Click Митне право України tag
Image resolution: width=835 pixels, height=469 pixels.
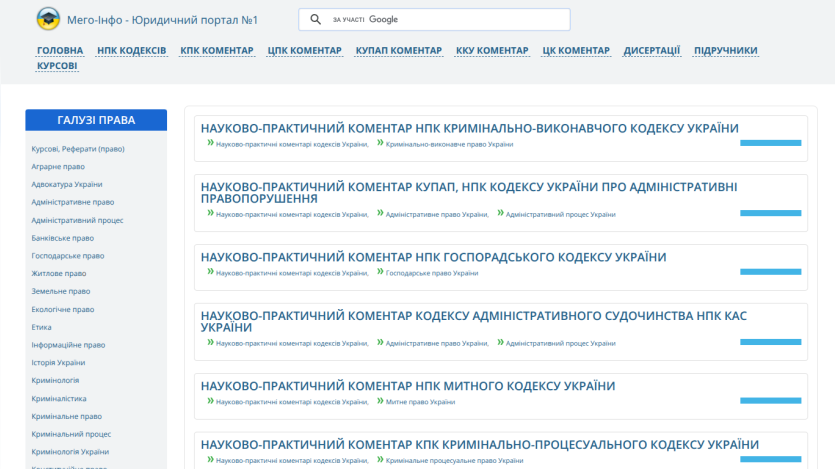coord(420,402)
